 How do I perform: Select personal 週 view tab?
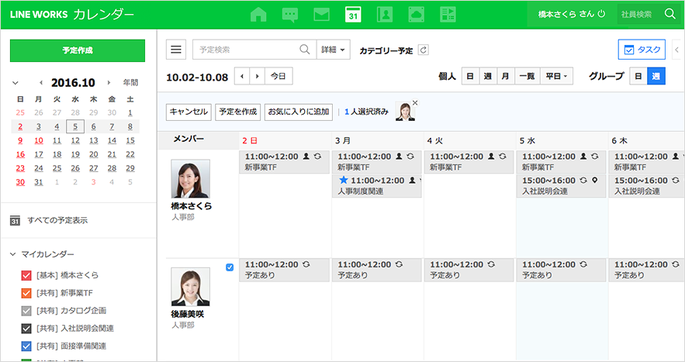[x=488, y=76]
